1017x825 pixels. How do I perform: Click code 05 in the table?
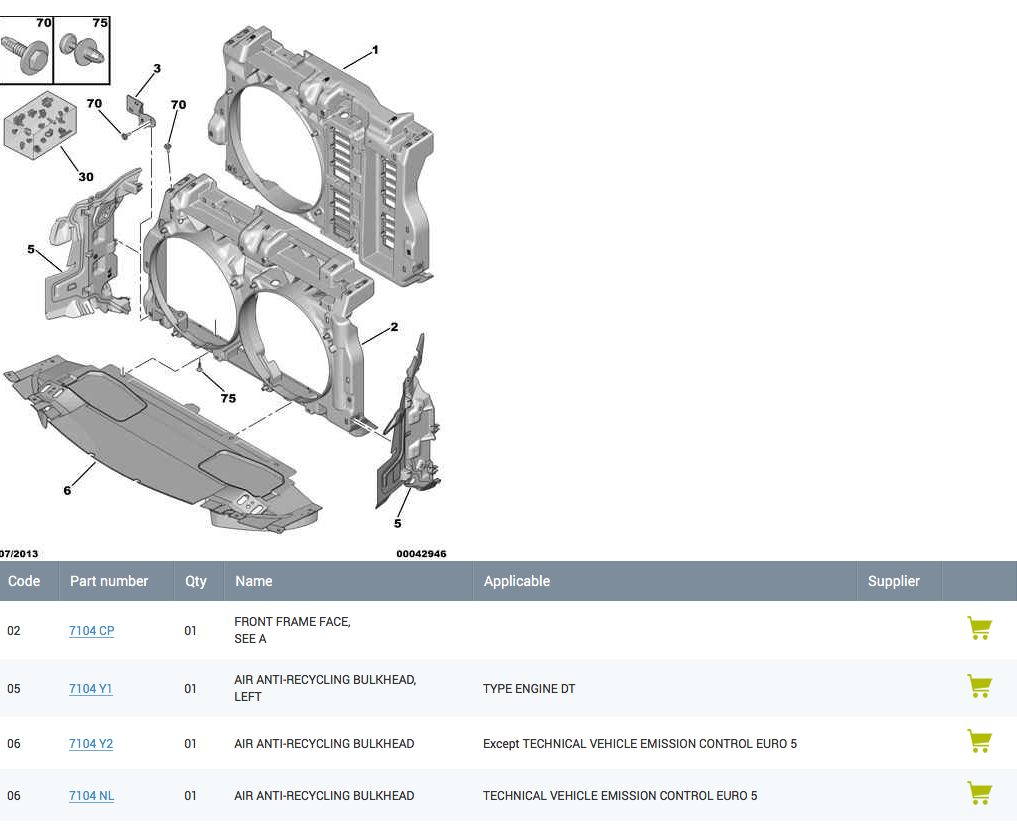tap(14, 689)
